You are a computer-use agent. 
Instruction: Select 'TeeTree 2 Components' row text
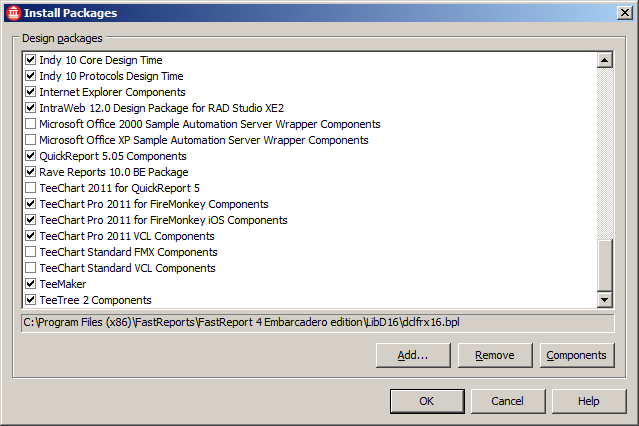point(95,300)
